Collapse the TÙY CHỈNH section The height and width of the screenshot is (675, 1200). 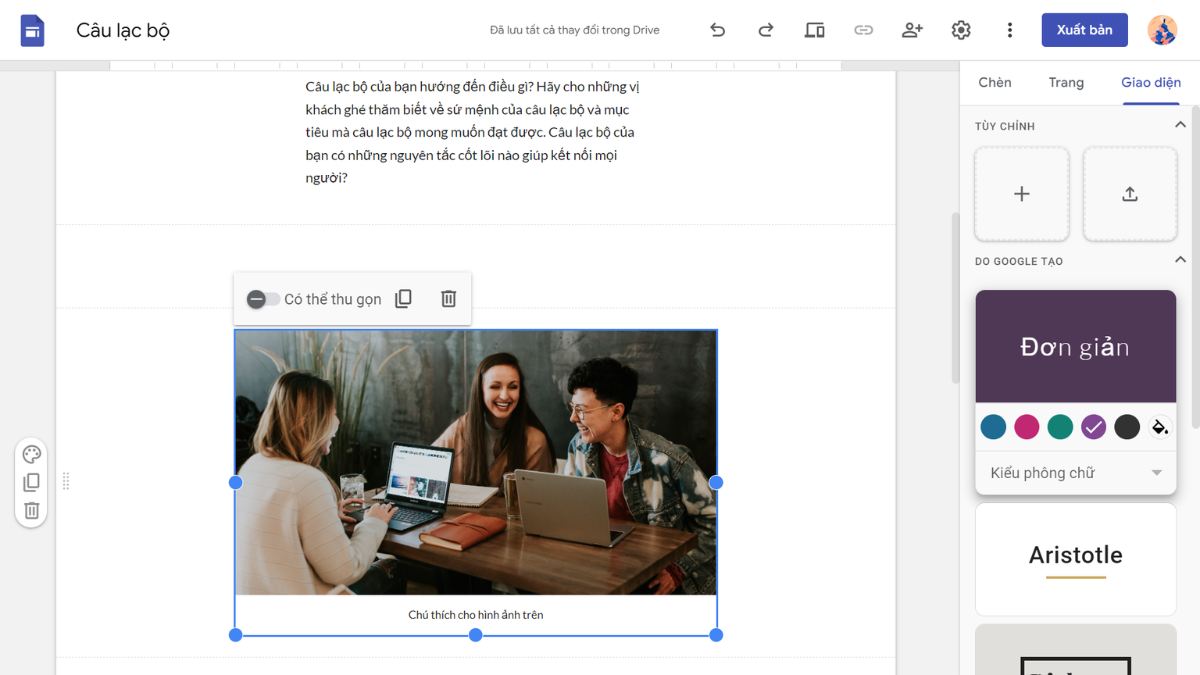click(1180, 125)
